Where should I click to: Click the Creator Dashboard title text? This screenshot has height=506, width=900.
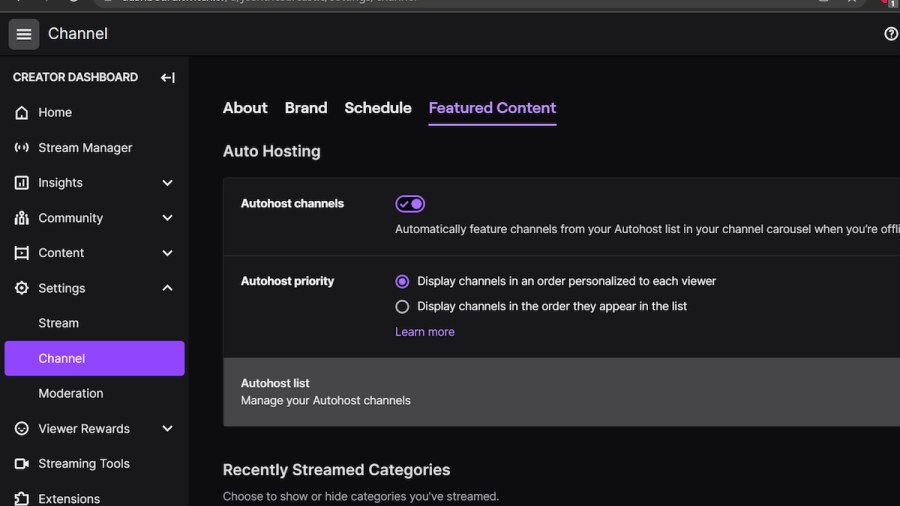pos(75,77)
